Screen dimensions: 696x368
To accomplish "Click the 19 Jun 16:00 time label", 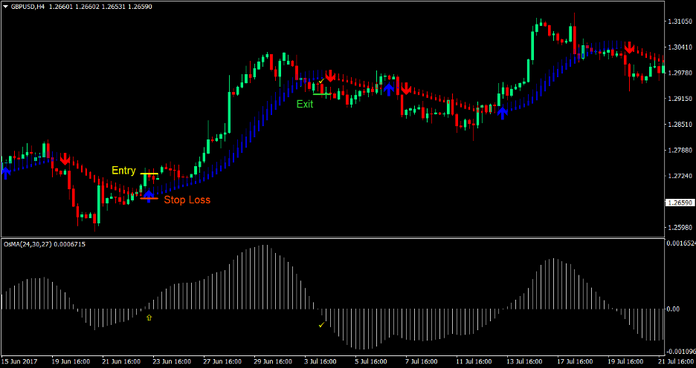I will click(x=71, y=361).
